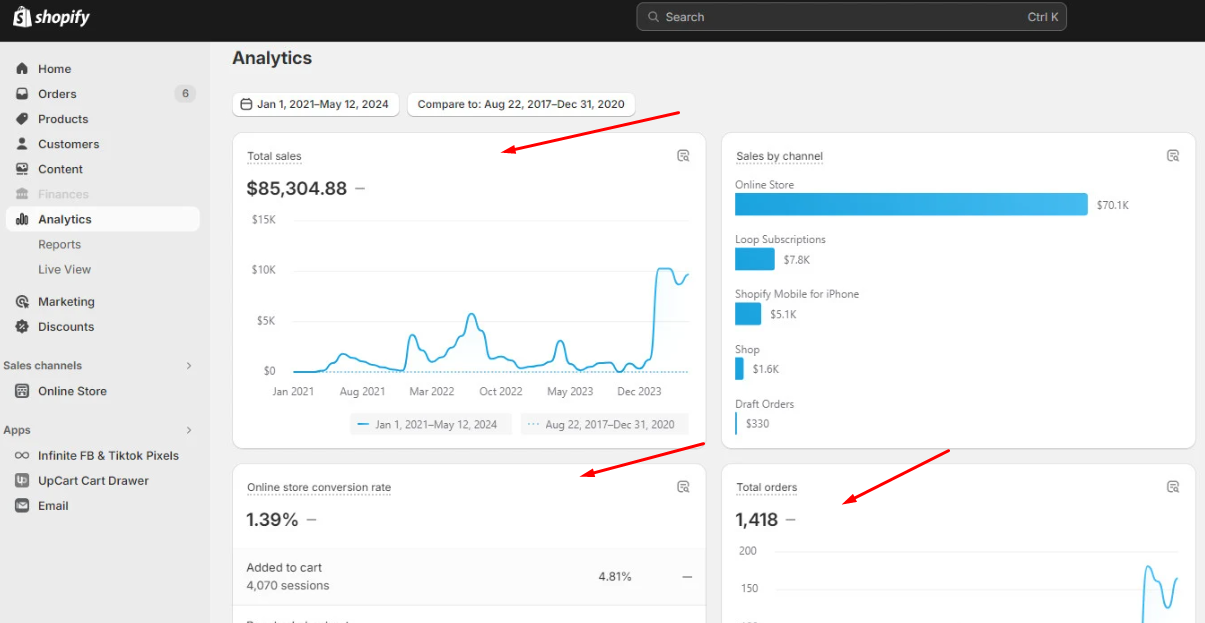Image resolution: width=1205 pixels, height=623 pixels.
Task: Click the Shop channel sales bar
Action: coord(739,369)
